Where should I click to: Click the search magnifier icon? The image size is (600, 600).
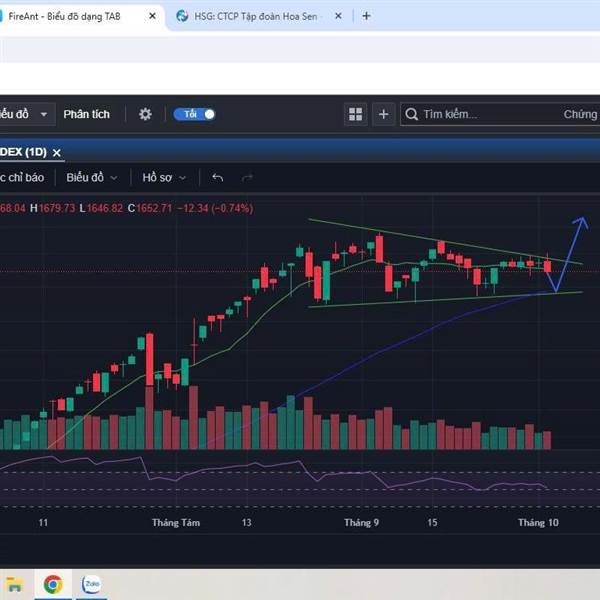coord(411,114)
